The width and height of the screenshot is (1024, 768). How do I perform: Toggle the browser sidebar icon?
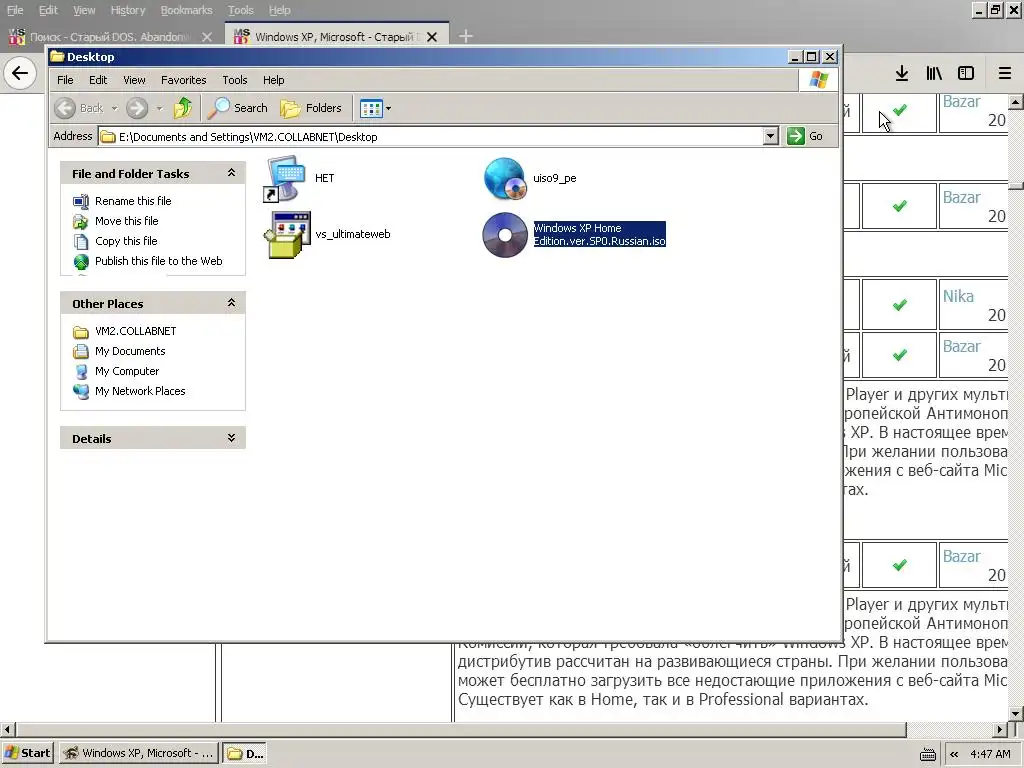click(x=966, y=73)
